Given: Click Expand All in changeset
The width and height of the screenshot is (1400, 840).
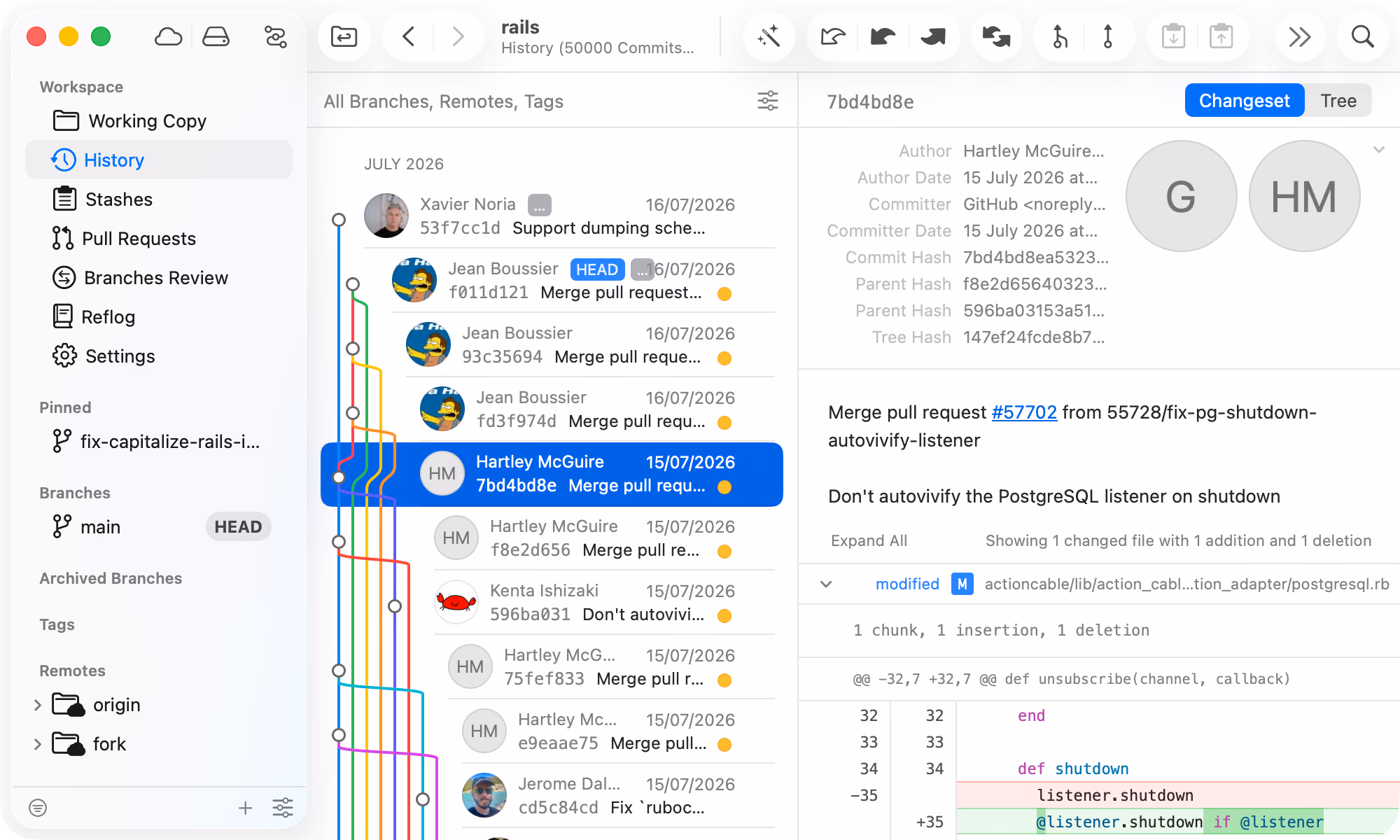Looking at the screenshot, I should click(869, 540).
